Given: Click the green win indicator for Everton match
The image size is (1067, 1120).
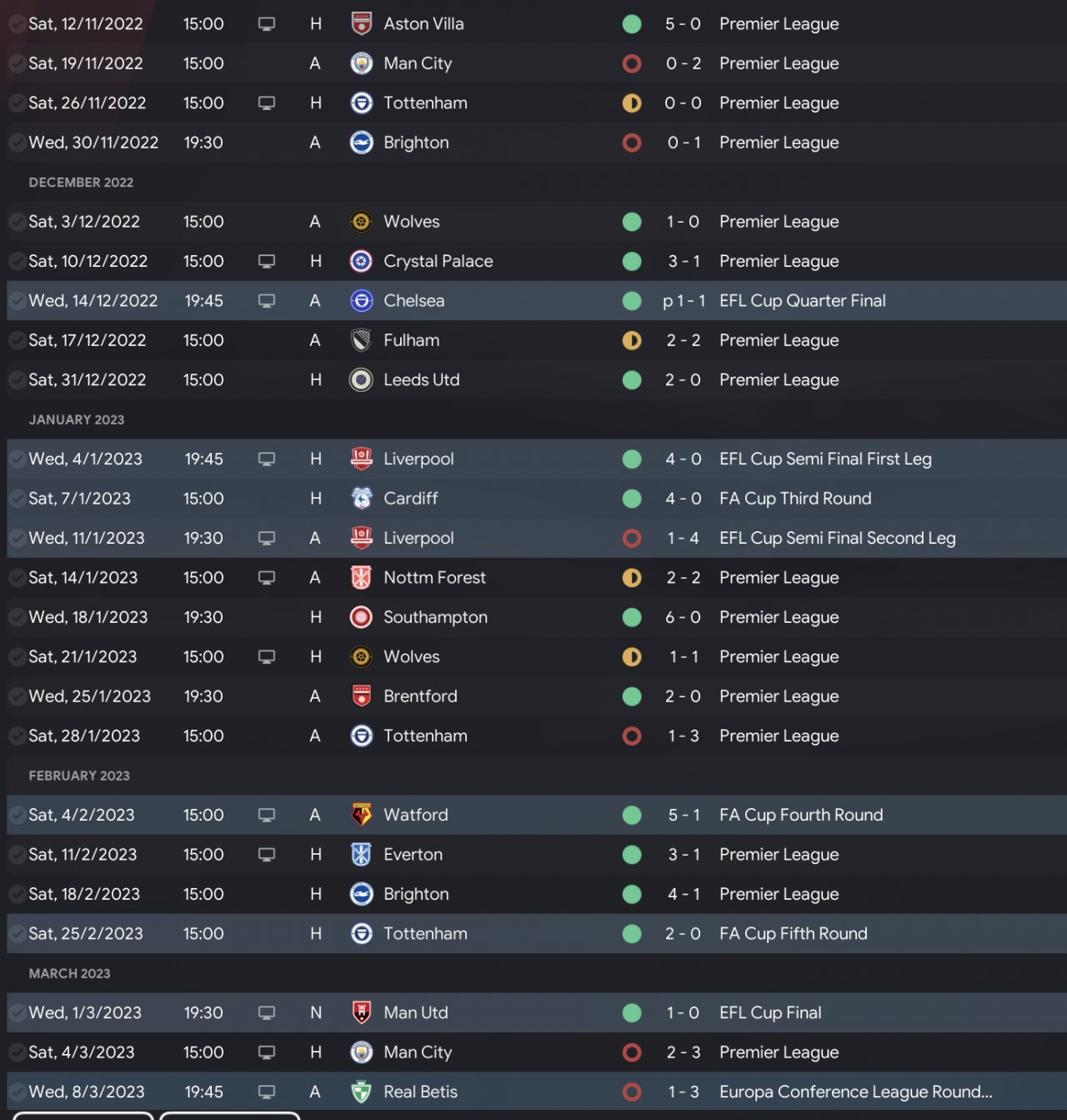Looking at the screenshot, I should tap(632, 855).
